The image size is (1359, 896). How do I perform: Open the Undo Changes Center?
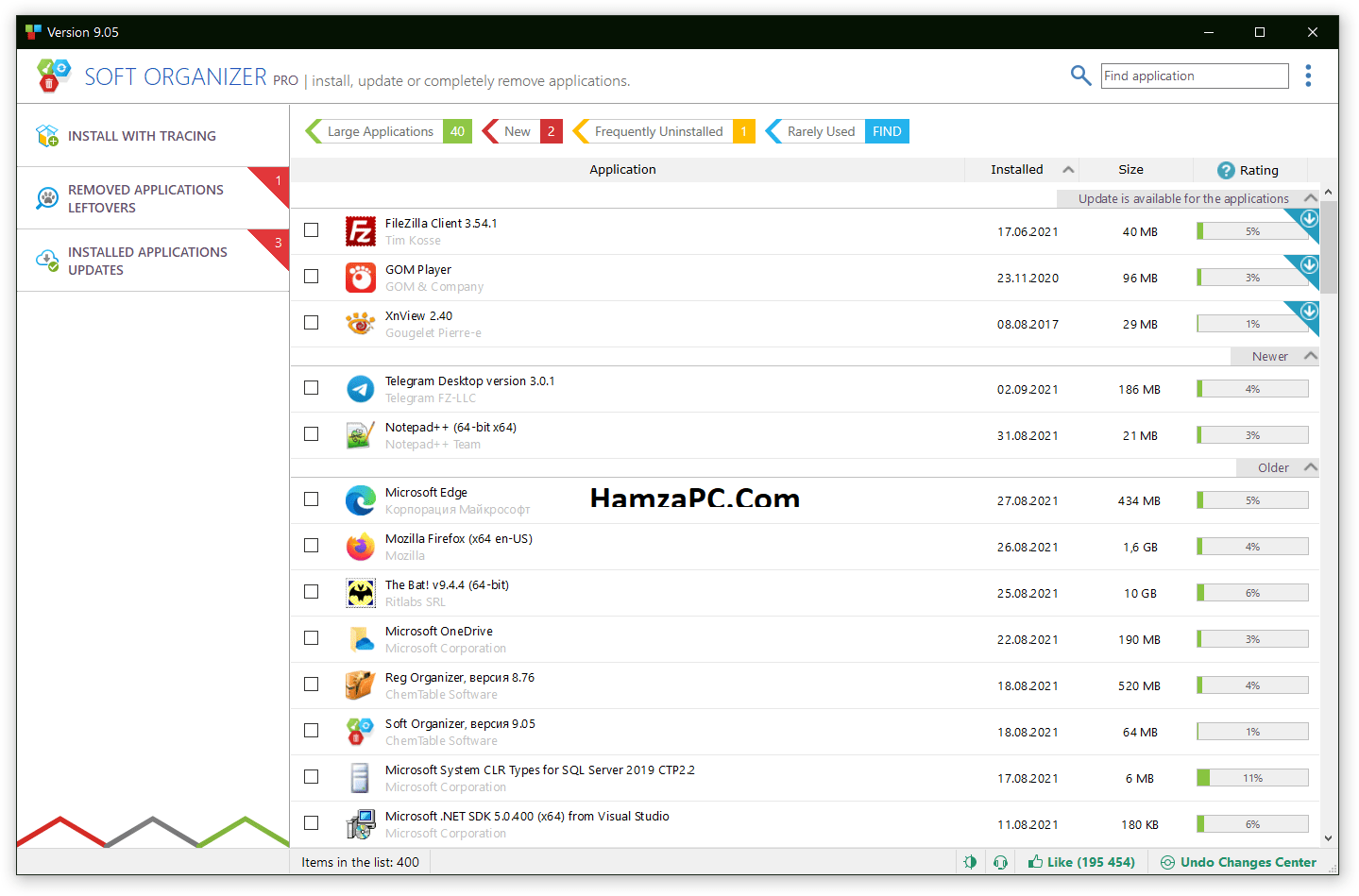[x=1238, y=862]
